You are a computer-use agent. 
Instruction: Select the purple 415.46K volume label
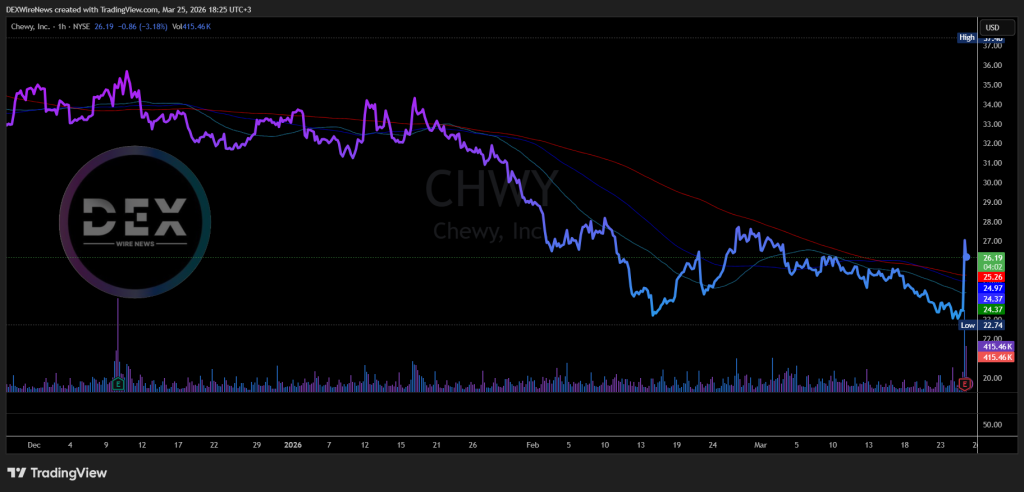(997, 347)
